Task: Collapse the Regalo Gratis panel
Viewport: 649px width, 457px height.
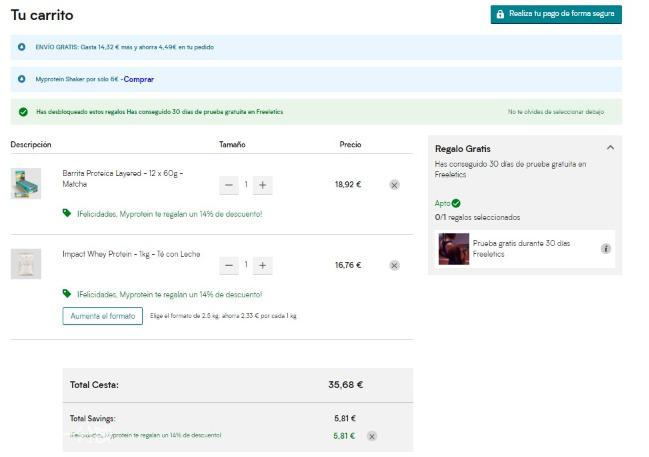Action: pyautogui.click(x=610, y=148)
